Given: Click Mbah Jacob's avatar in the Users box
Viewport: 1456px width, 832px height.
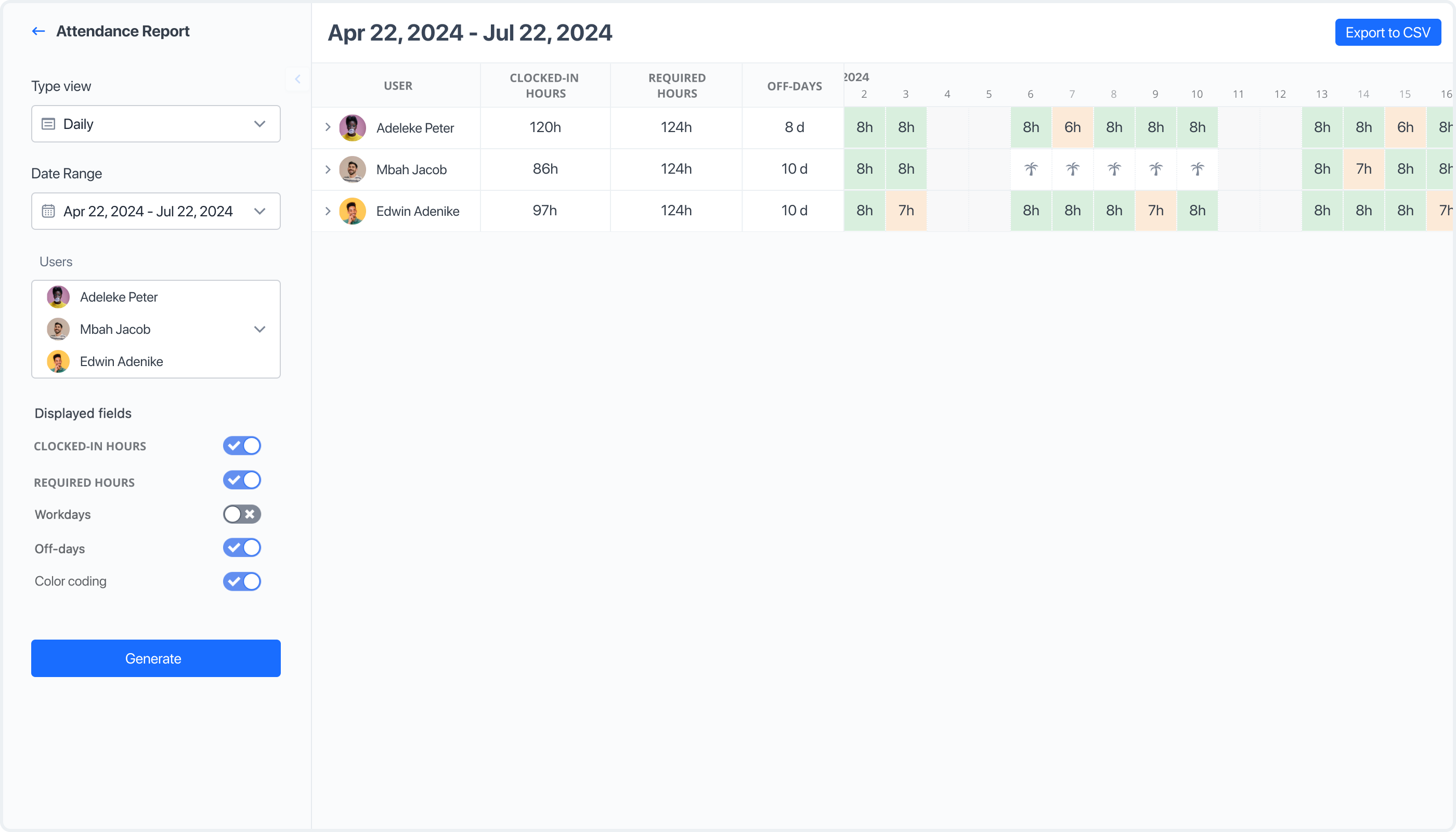Looking at the screenshot, I should click(x=58, y=329).
